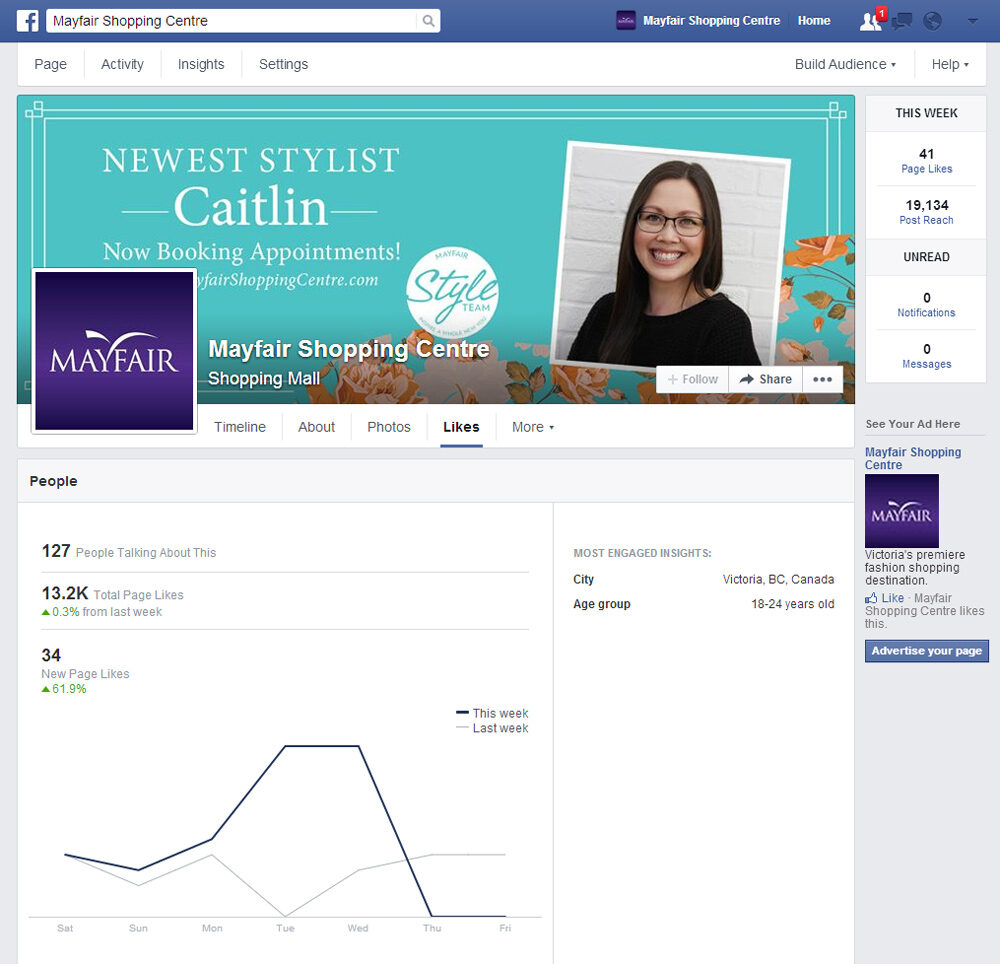Click the Mayfair logo thumbnail in the ad
Viewport: 1000px width, 964px height.
point(902,511)
